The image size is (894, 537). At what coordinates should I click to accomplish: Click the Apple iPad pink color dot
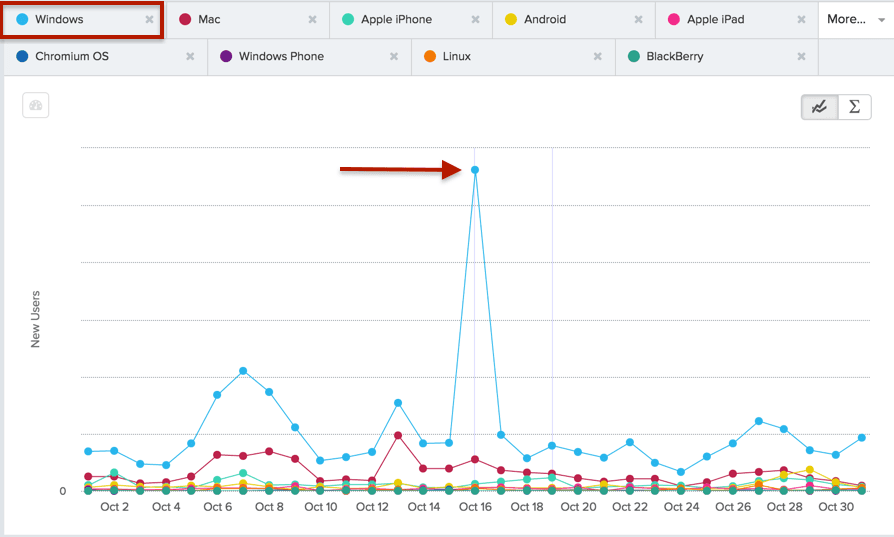tap(674, 19)
